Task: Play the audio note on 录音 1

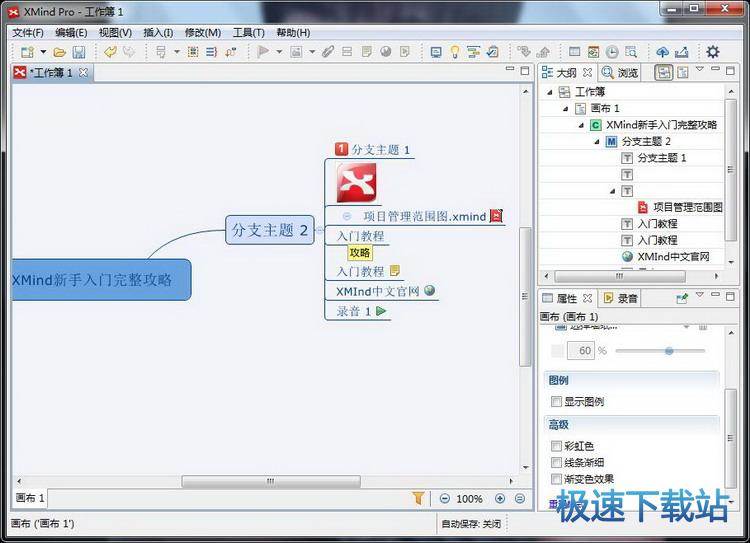Action: (381, 311)
